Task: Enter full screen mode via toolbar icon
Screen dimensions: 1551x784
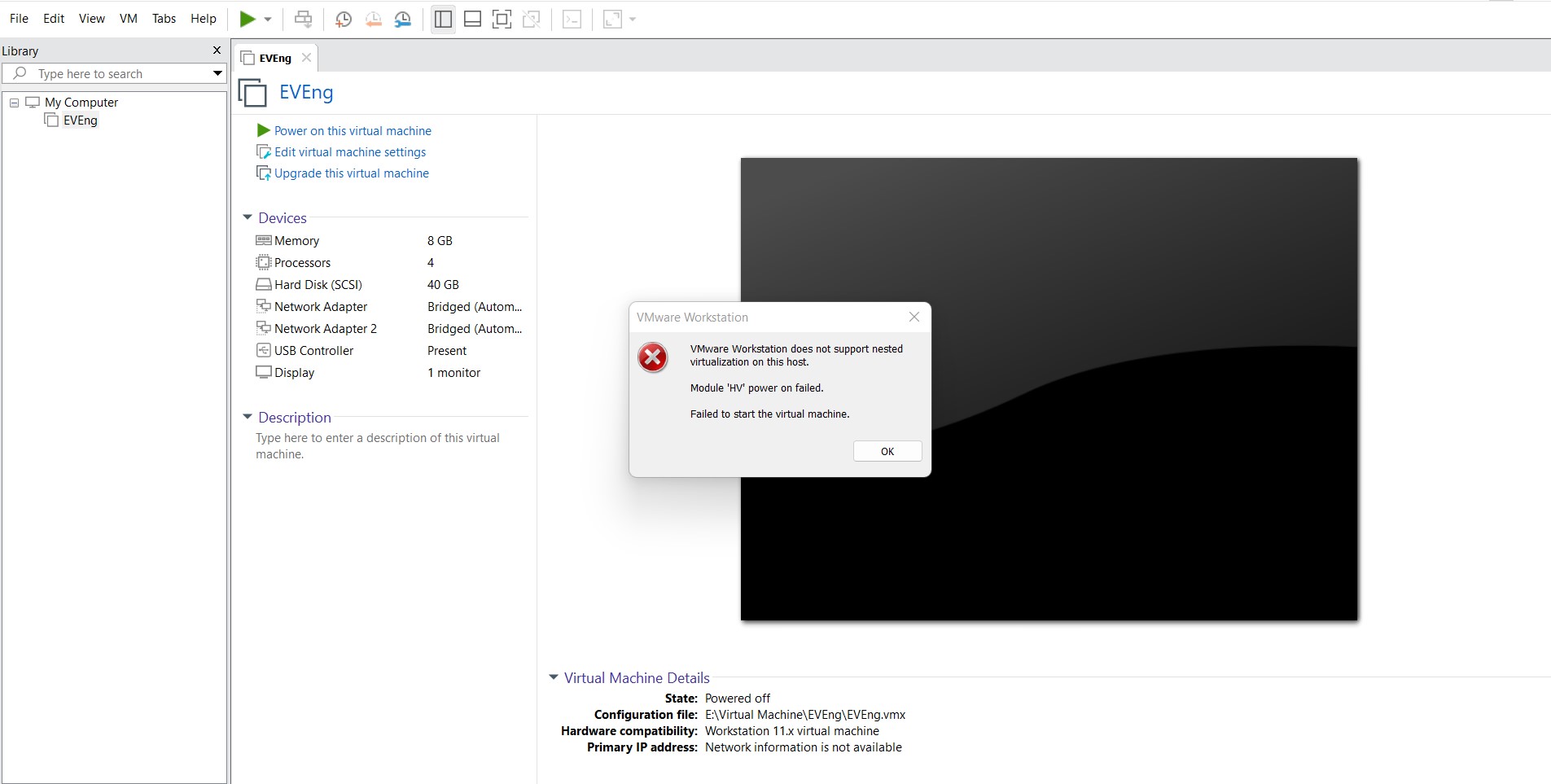Action: click(x=502, y=20)
